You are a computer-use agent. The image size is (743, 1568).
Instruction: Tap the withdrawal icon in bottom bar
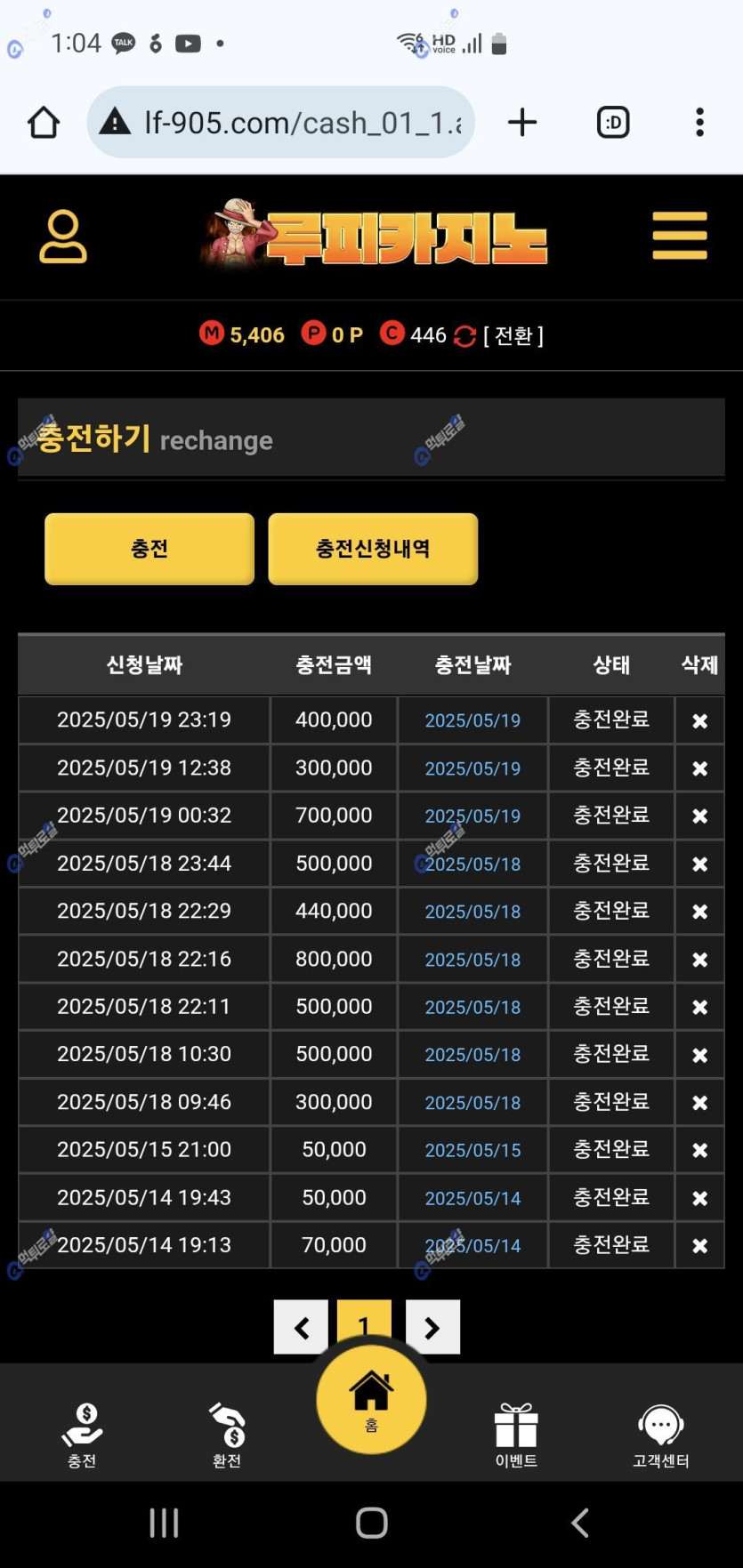click(x=227, y=1433)
